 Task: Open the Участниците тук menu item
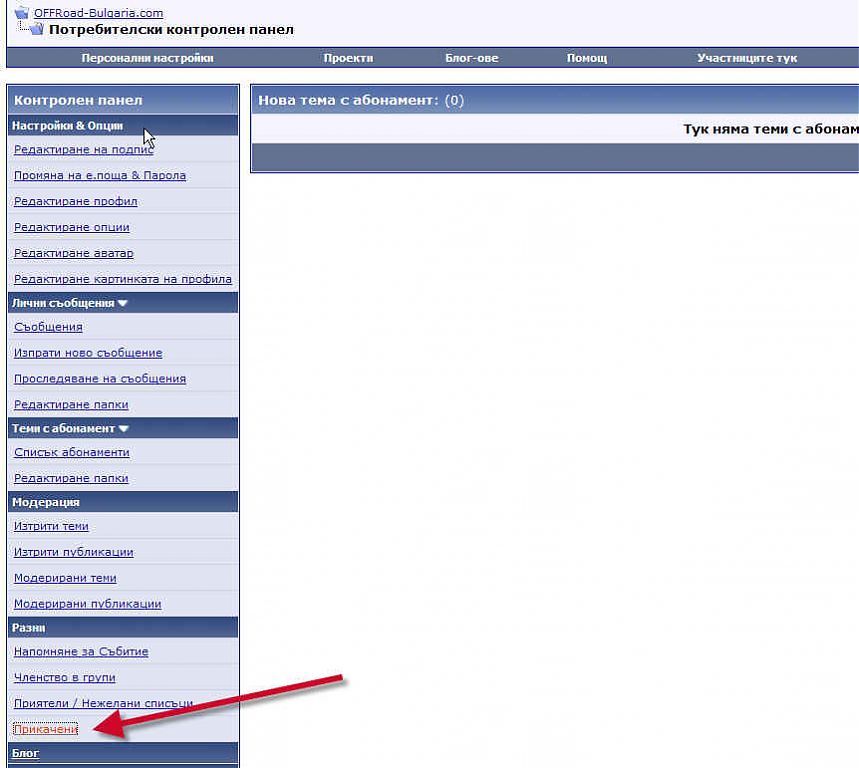(x=747, y=58)
